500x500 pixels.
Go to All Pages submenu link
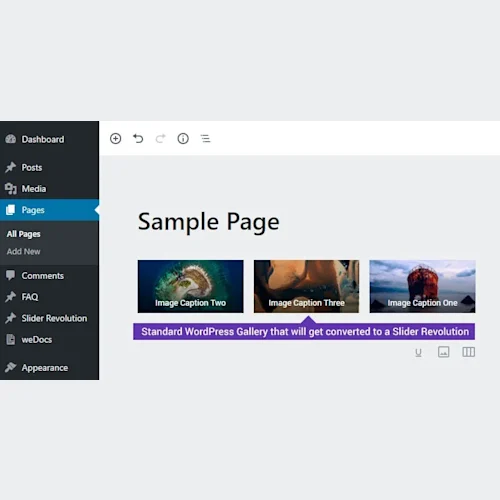pyautogui.click(x=23, y=234)
